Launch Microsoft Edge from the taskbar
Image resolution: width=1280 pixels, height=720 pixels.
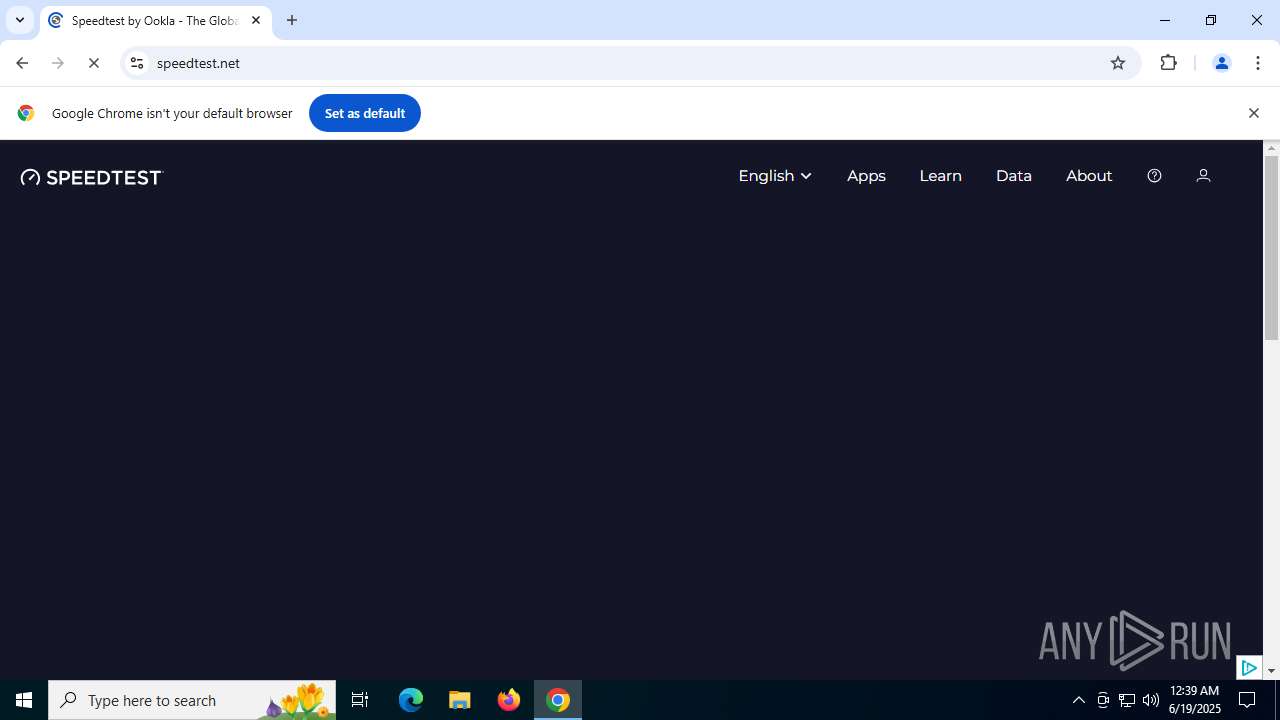point(411,700)
